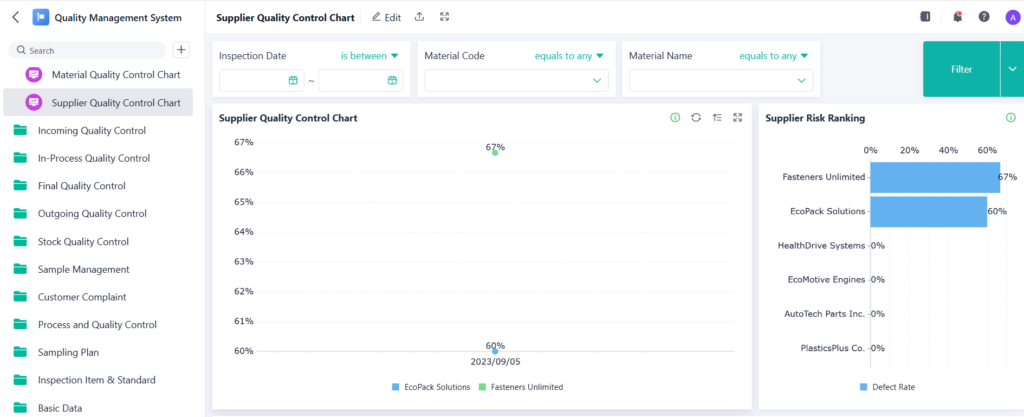The height and width of the screenshot is (417, 1024).
Task: Click the share/export icon next to Edit
Action: (x=419, y=17)
